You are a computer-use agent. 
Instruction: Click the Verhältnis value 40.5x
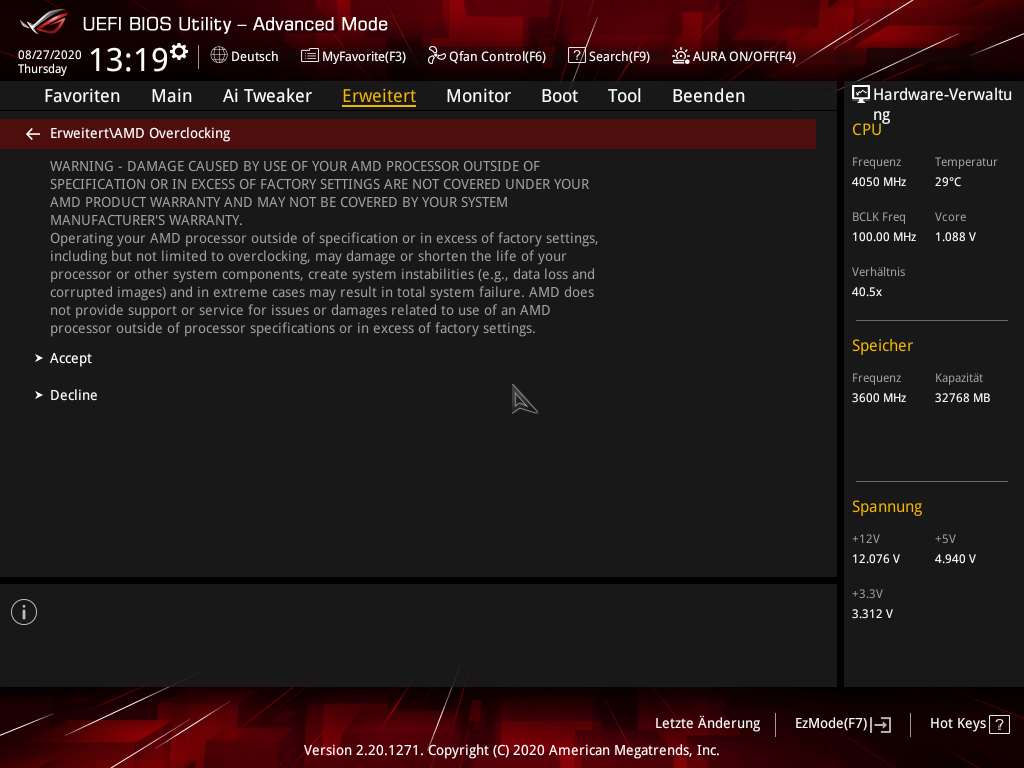pos(867,292)
